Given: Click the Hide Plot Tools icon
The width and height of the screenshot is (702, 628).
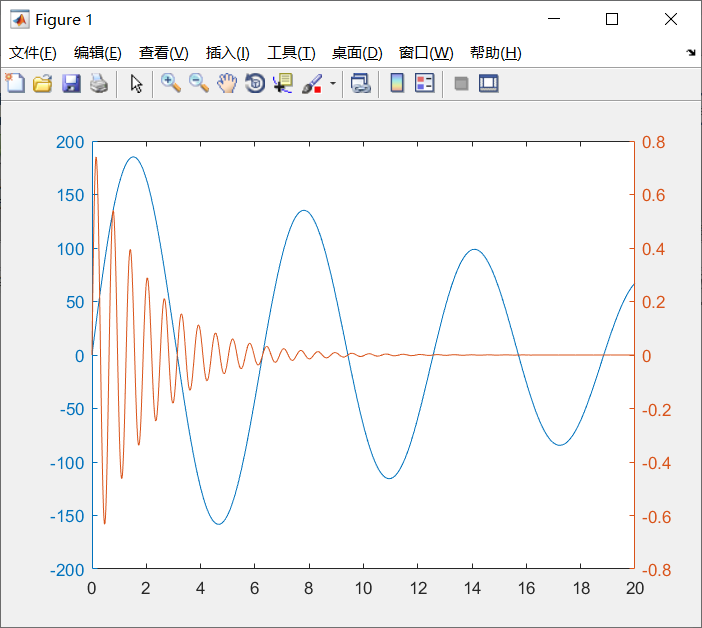Looking at the screenshot, I should tap(461, 83).
